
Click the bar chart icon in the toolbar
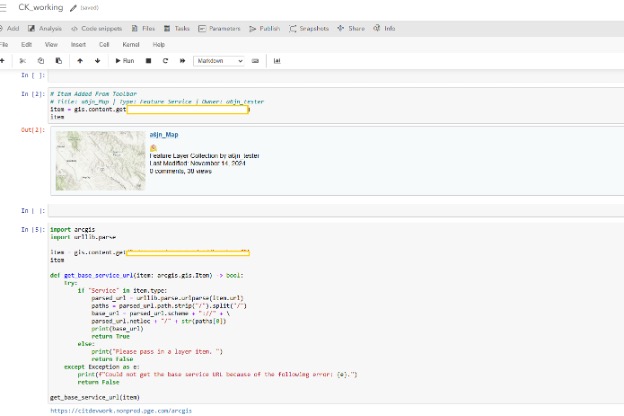point(277,61)
